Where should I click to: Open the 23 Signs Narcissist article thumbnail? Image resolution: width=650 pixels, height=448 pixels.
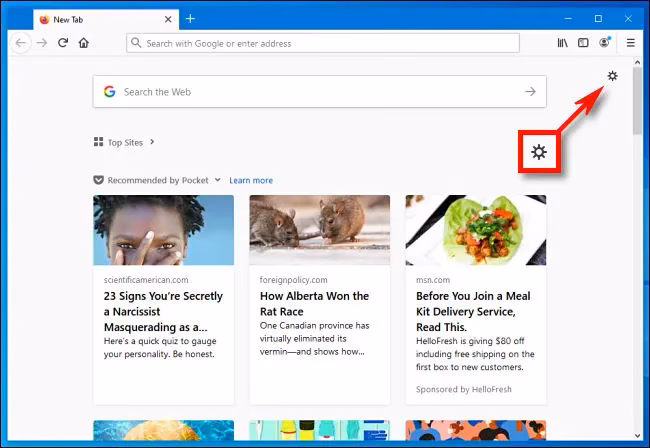163,230
